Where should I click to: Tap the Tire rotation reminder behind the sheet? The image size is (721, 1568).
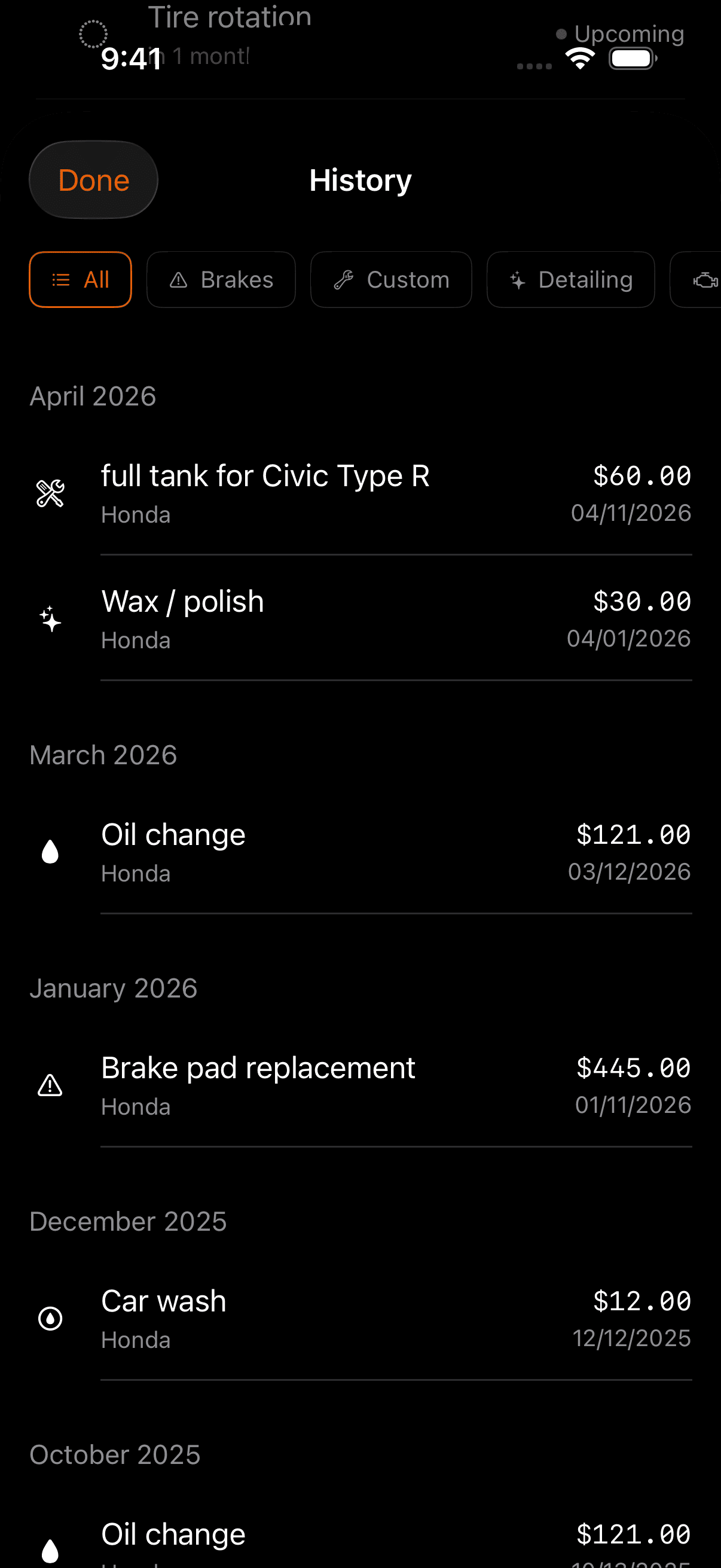[230, 17]
